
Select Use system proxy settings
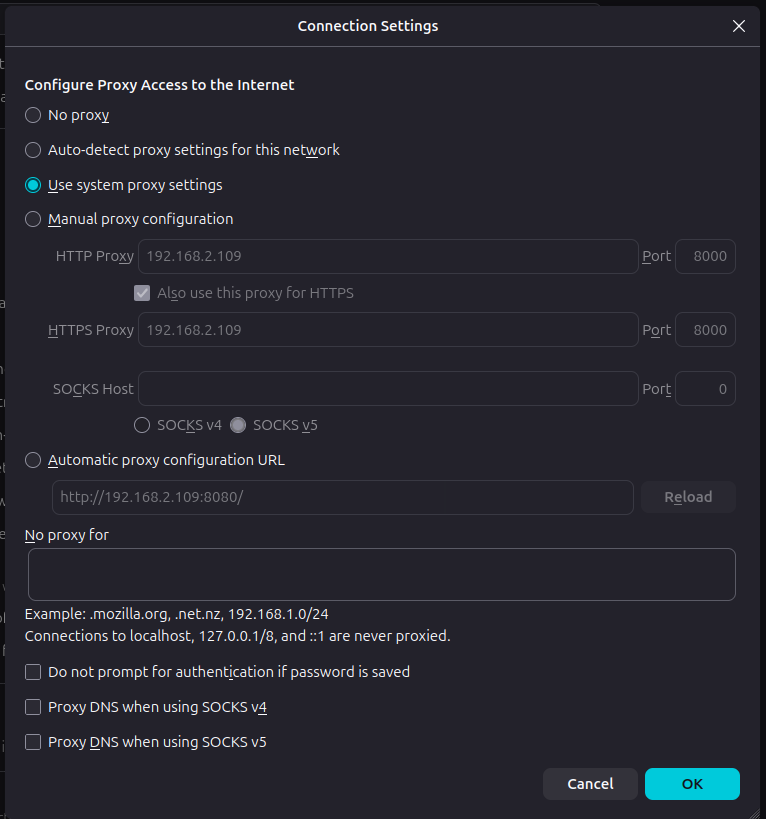[33, 185]
